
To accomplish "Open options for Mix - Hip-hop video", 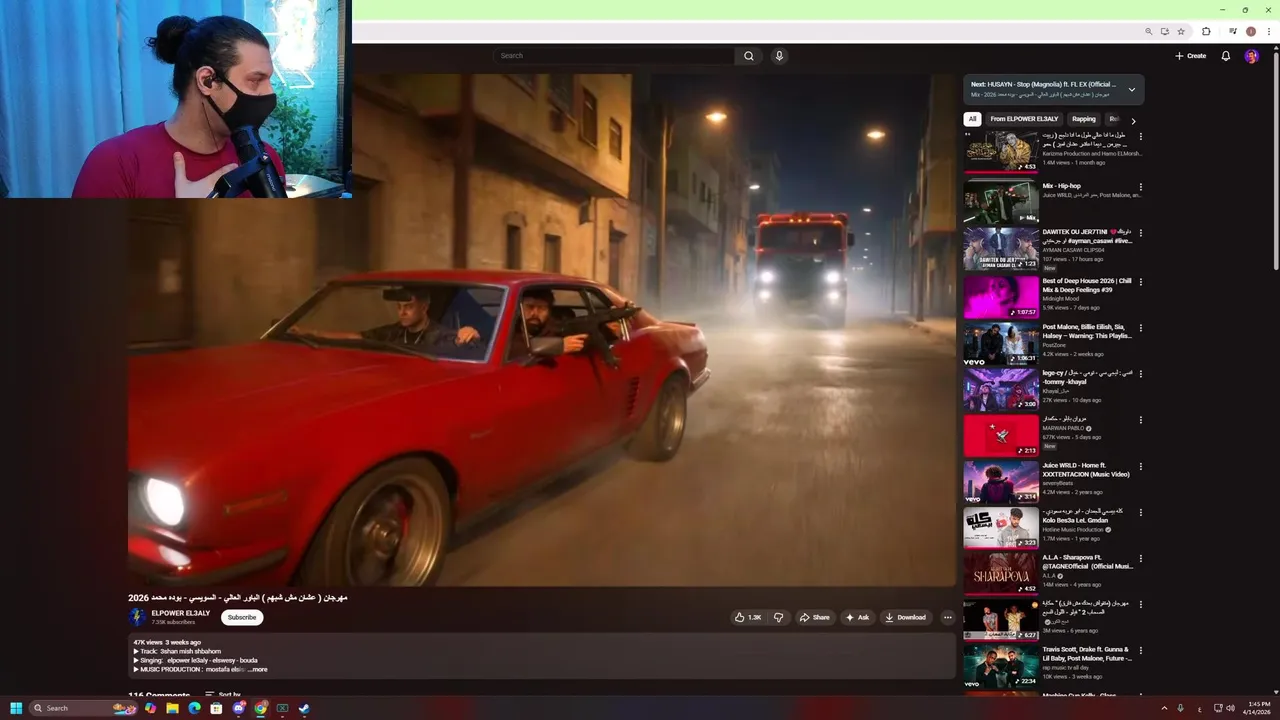I will coord(1140,186).
